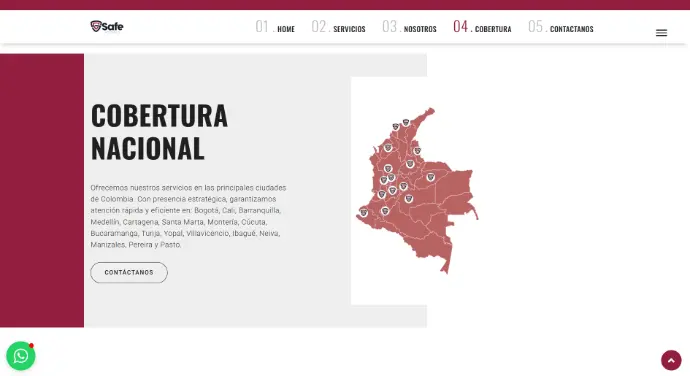Navigate to 03 Nosotros section
This screenshot has width=690, height=376.
(x=409, y=27)
